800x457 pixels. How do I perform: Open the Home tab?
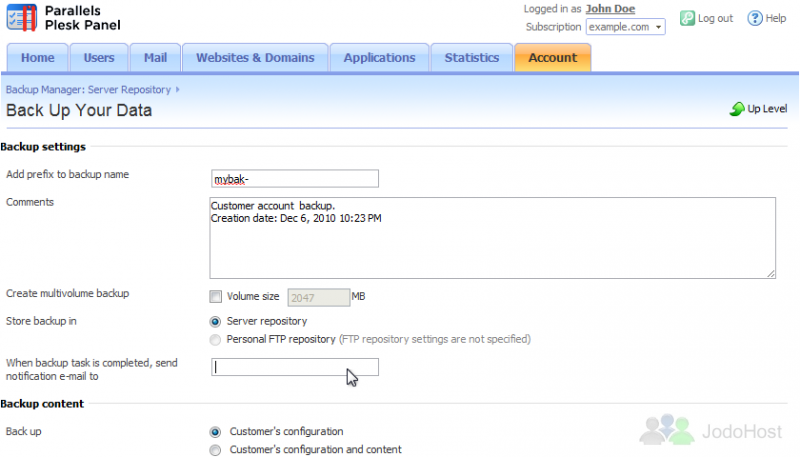(38, 58)
